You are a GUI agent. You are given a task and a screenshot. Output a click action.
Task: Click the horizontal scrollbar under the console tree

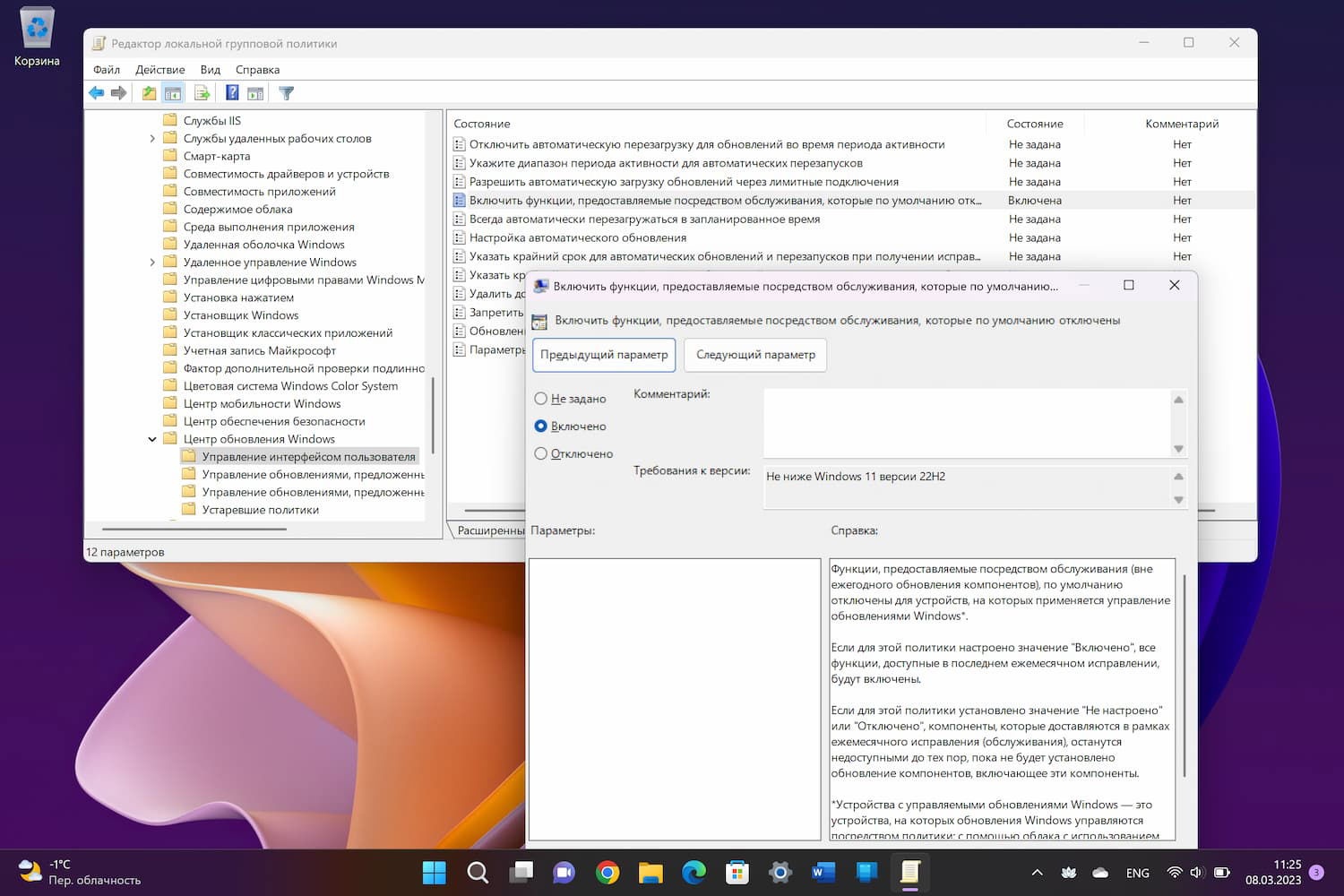(194, 530)
